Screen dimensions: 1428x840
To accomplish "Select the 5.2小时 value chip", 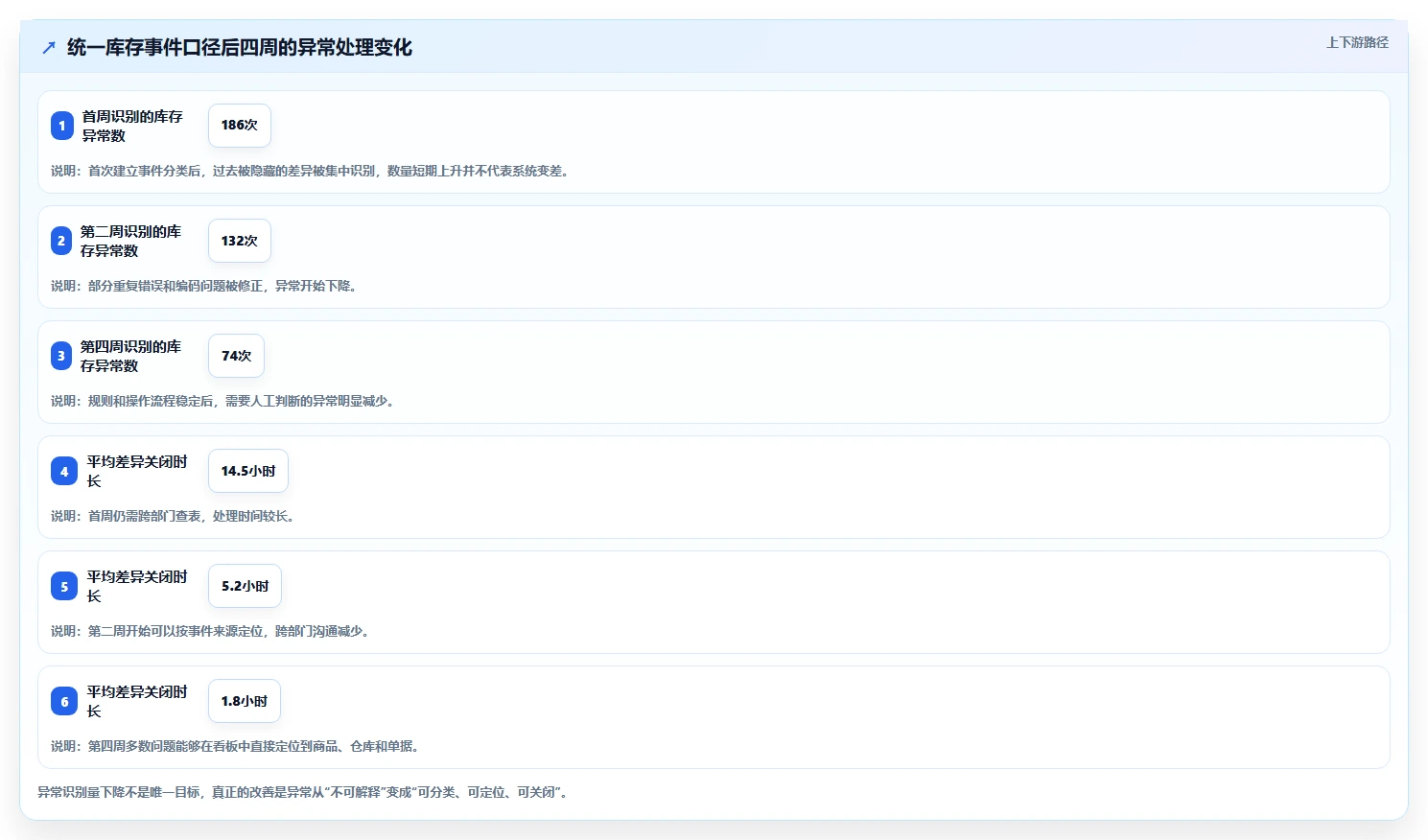I will coord(245,586).
